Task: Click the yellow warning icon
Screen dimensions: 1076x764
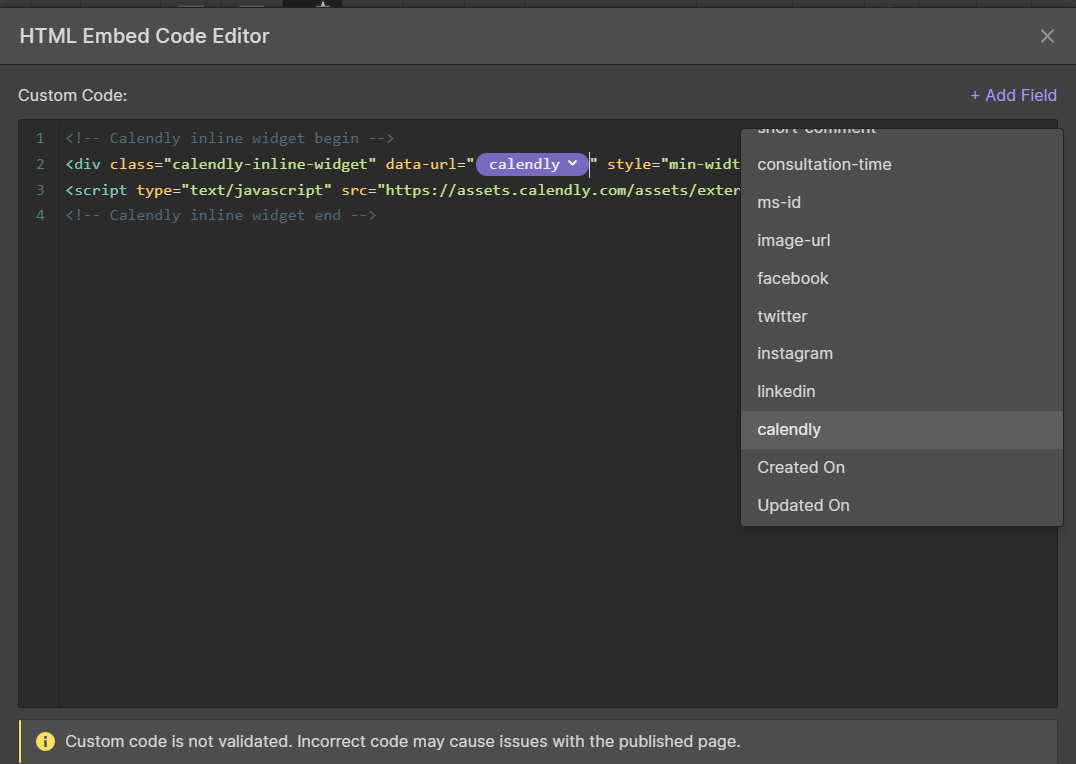Action: [x=45, y=741]
